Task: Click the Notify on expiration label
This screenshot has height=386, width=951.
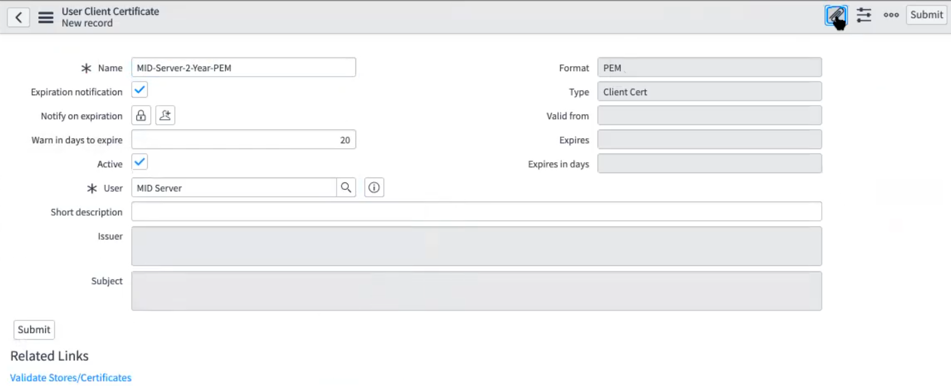Action: (81, 116)
